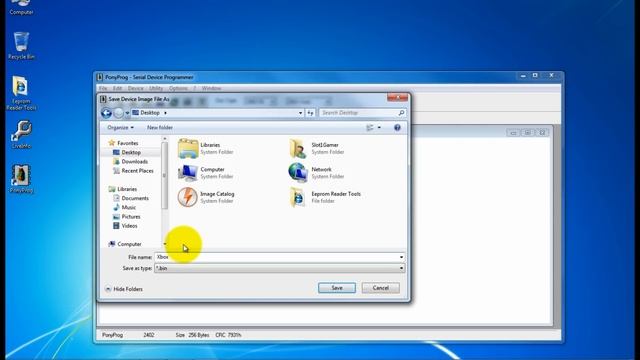
Task: Select the Image Catalog folder icon
Action: point(188,197)
